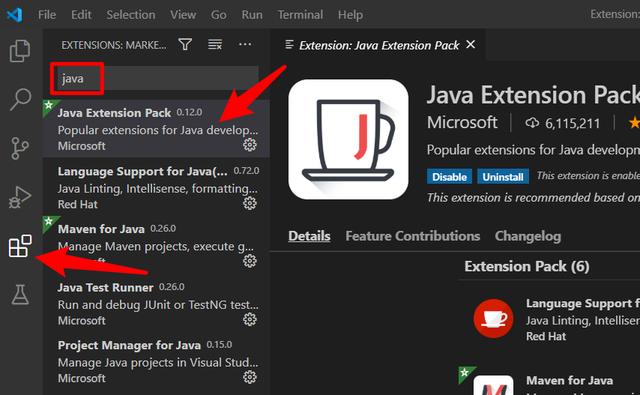This screenshot has height=395, width=640.
Task: Click the VS Code logo icon
Action: [x=15, y=15]
